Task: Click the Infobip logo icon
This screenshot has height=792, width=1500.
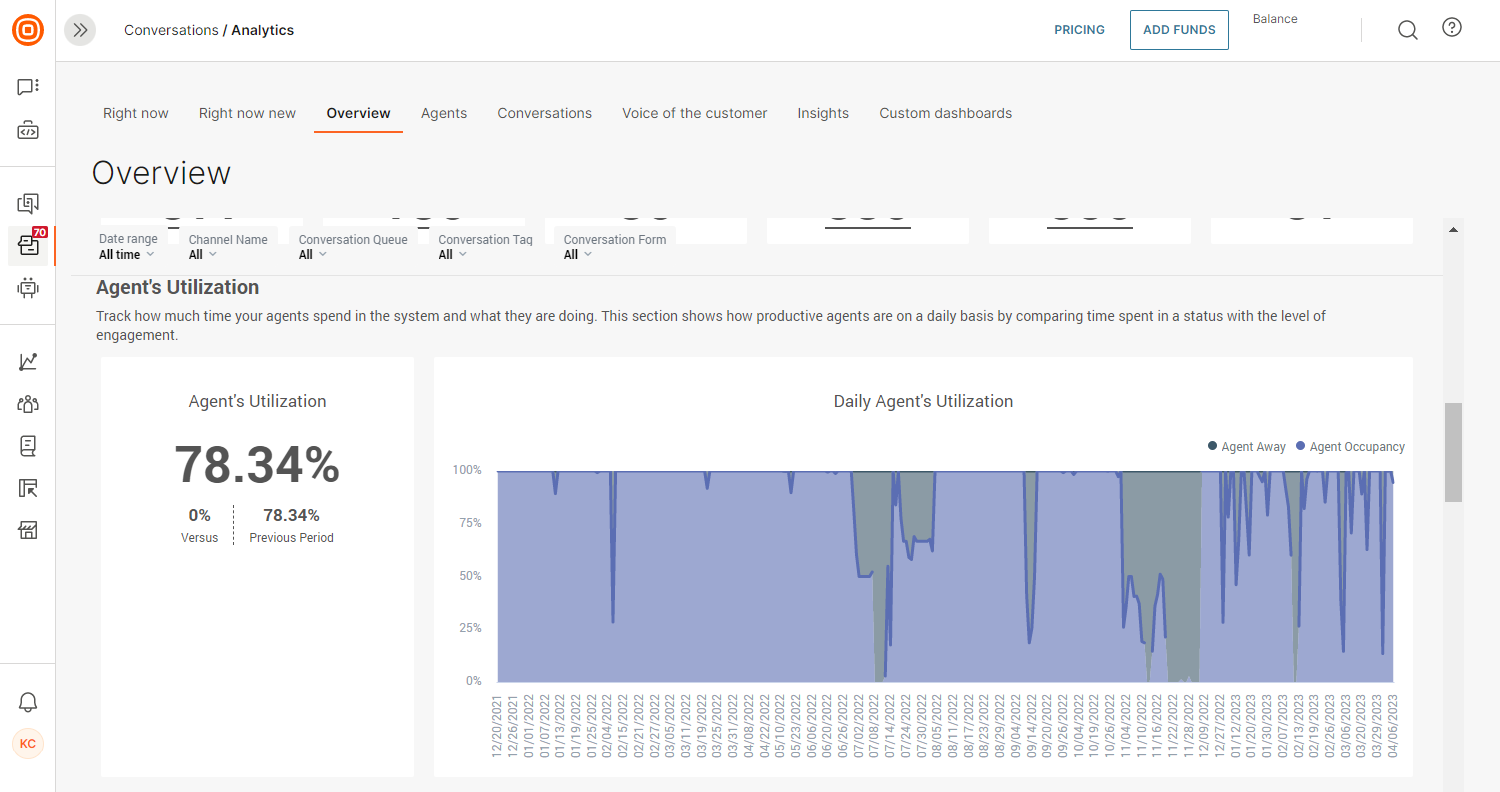Action: [x=27, y=30]
